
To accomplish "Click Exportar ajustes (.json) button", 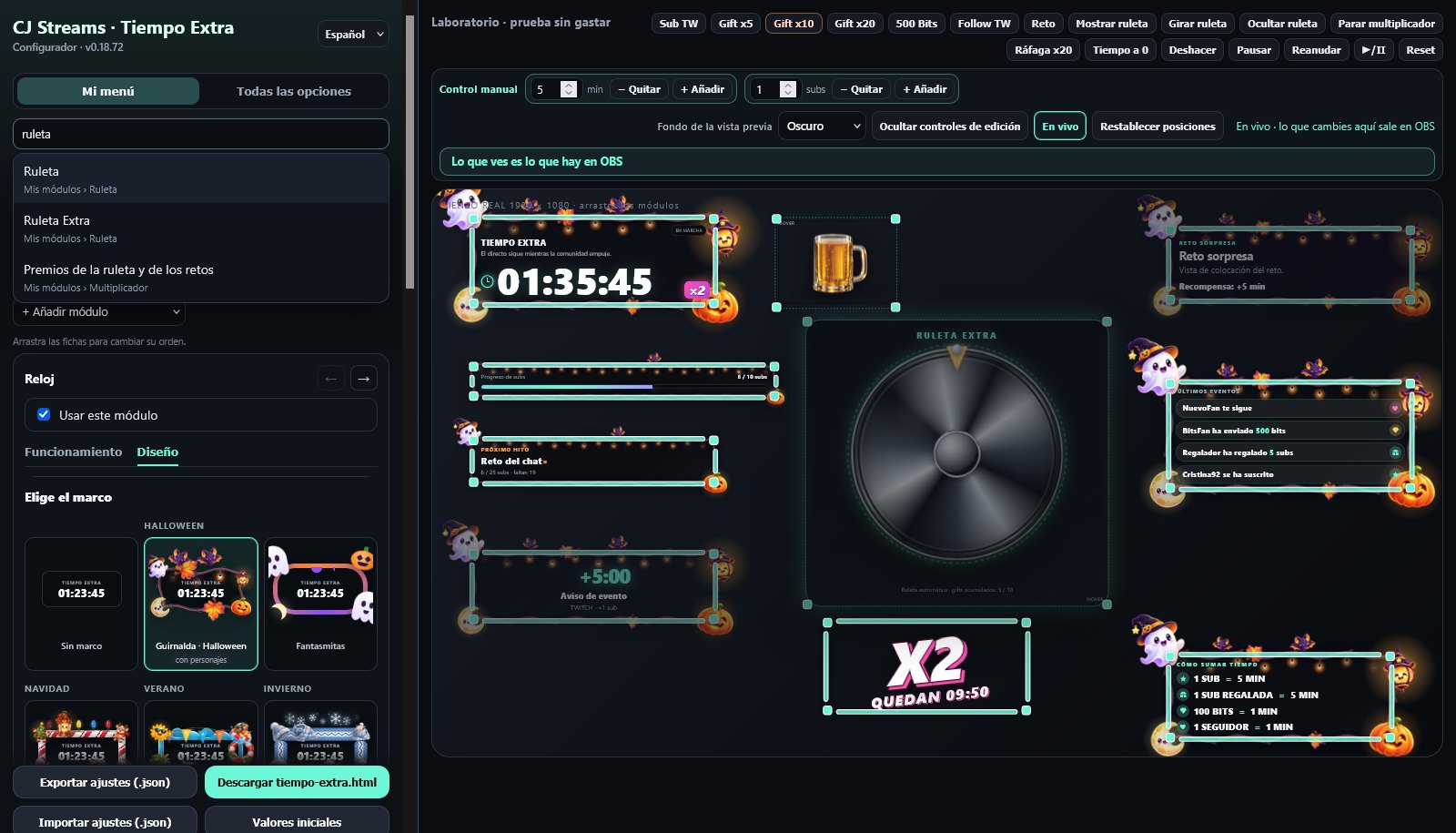I will tap(105, 782).
